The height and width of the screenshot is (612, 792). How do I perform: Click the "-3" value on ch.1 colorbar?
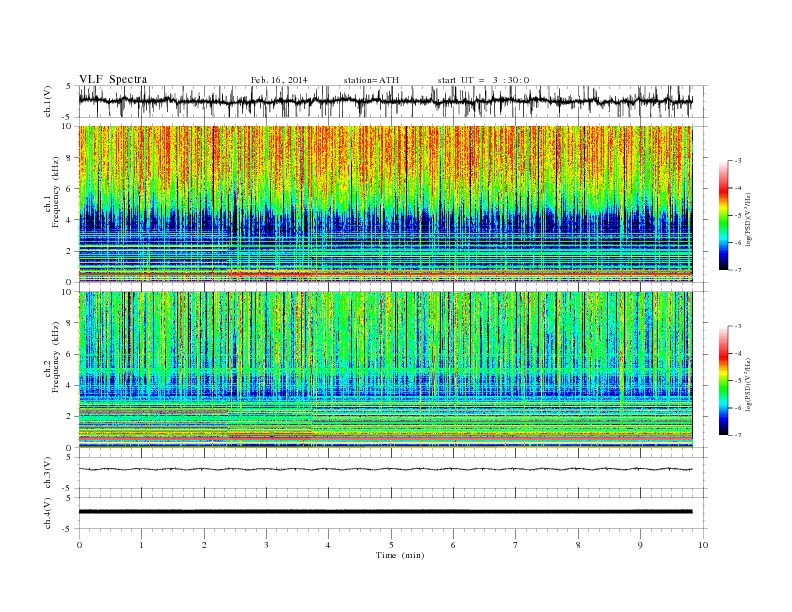[x=738, y=161]
